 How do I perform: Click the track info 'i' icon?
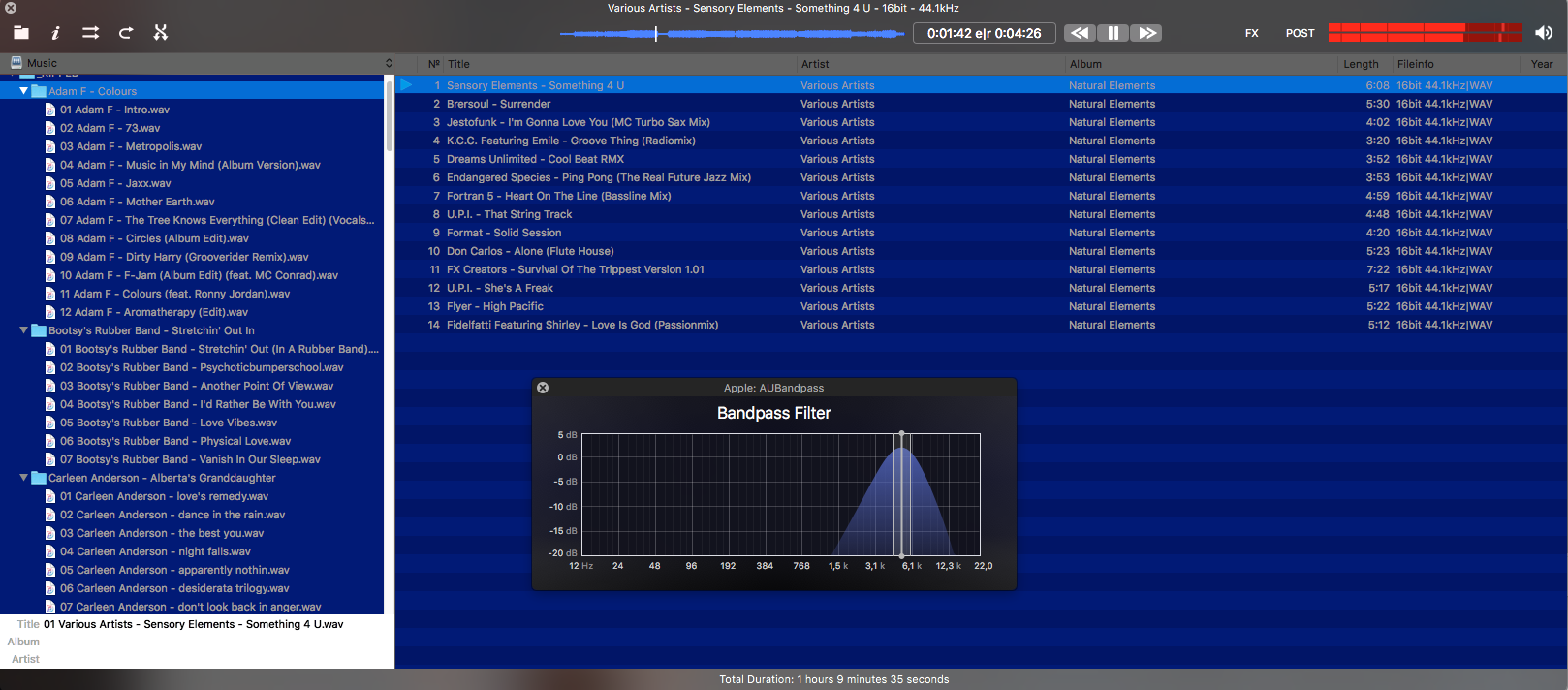coord(55,33)
